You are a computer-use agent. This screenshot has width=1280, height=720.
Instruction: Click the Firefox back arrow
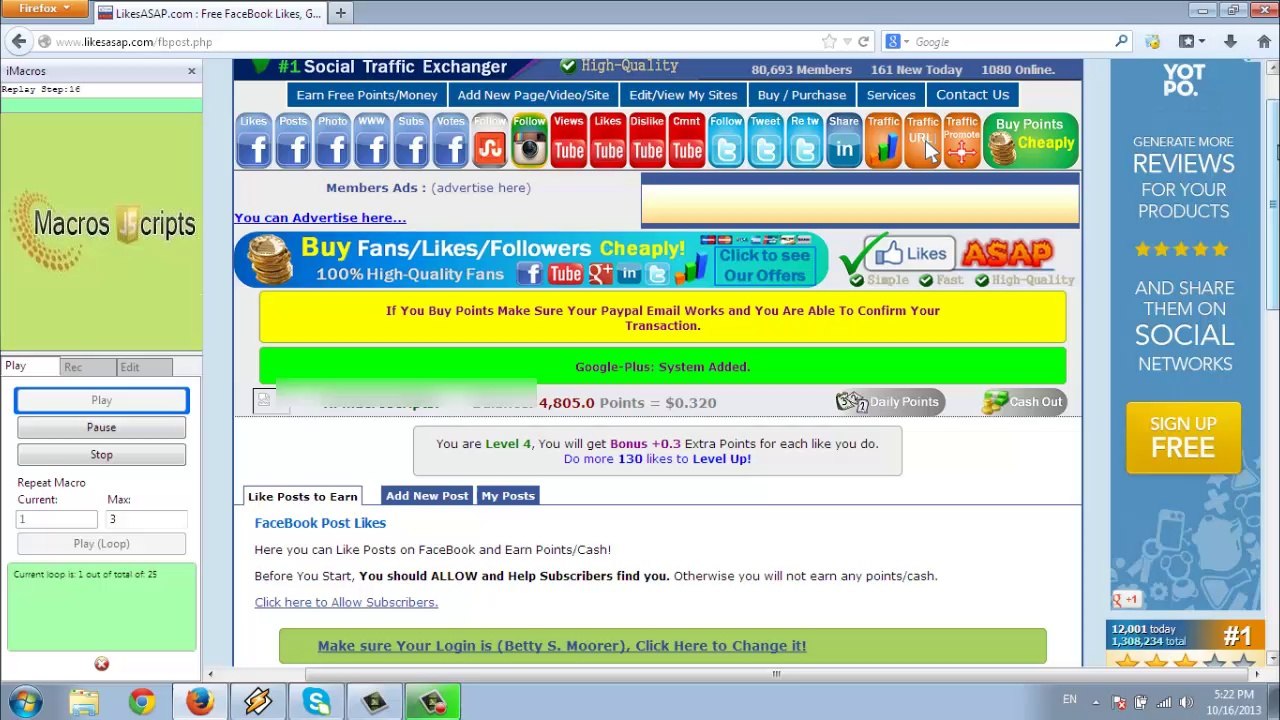19,42
